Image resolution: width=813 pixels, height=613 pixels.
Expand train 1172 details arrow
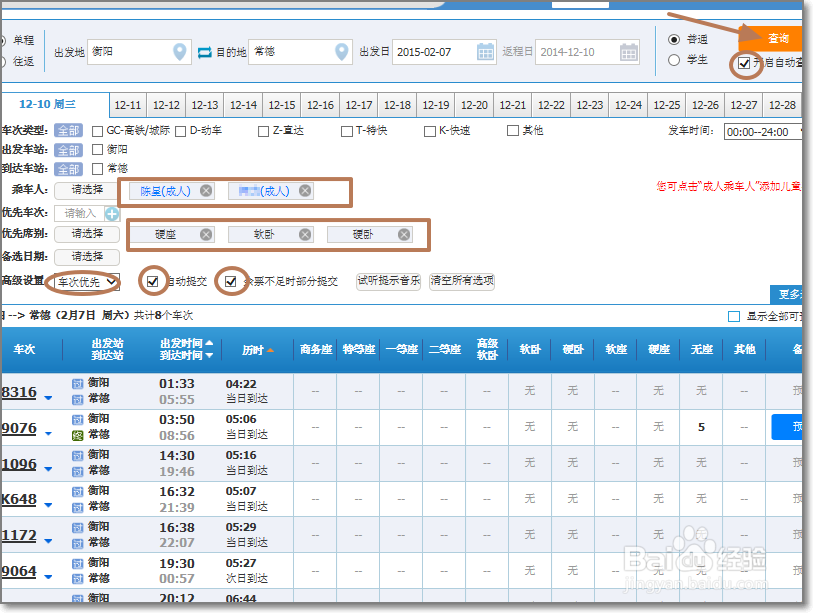point(48,541)
